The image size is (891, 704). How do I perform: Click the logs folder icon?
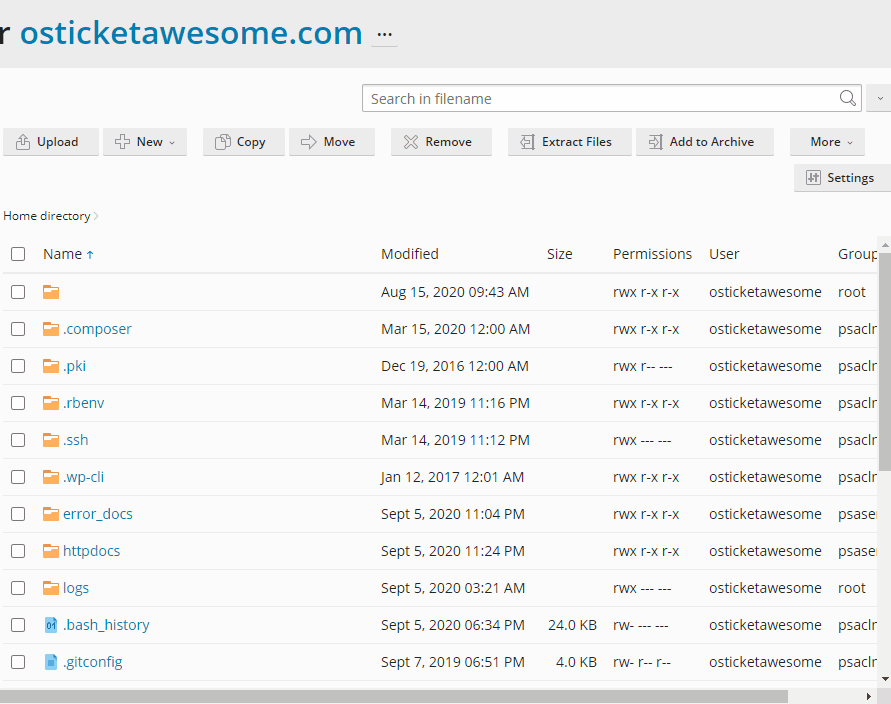tap(51, 588)
